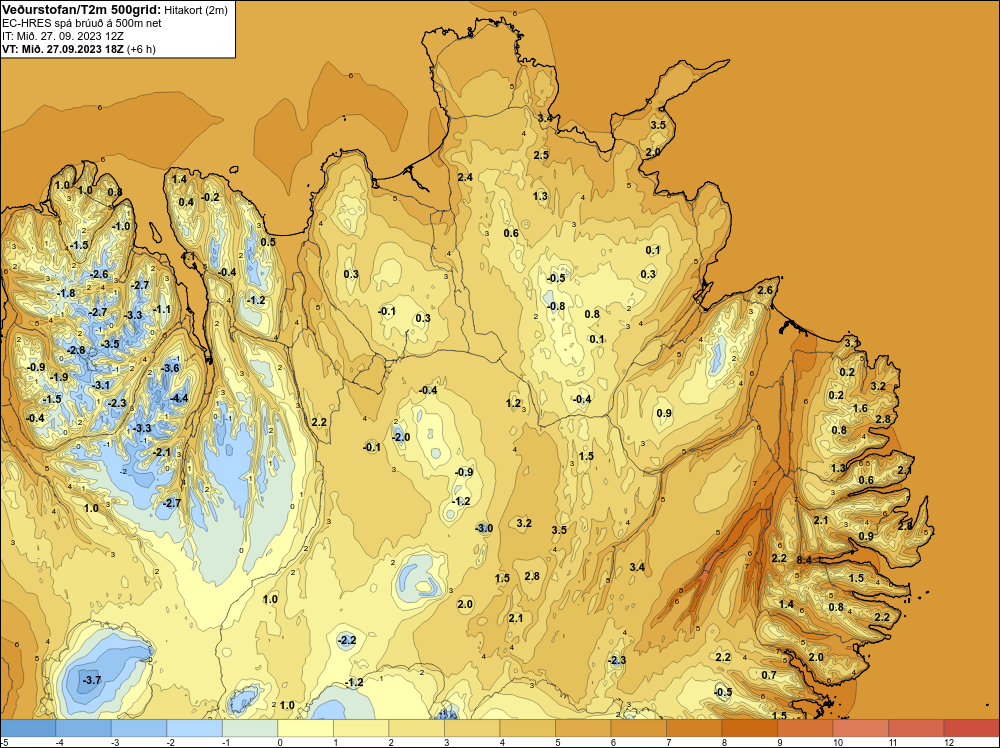Click the valid time "VT: Mið. 27.09.2023 18Z"
The height and width of the screenshot is (748, 1000).
pyautogui.click(x=63, y=49)
